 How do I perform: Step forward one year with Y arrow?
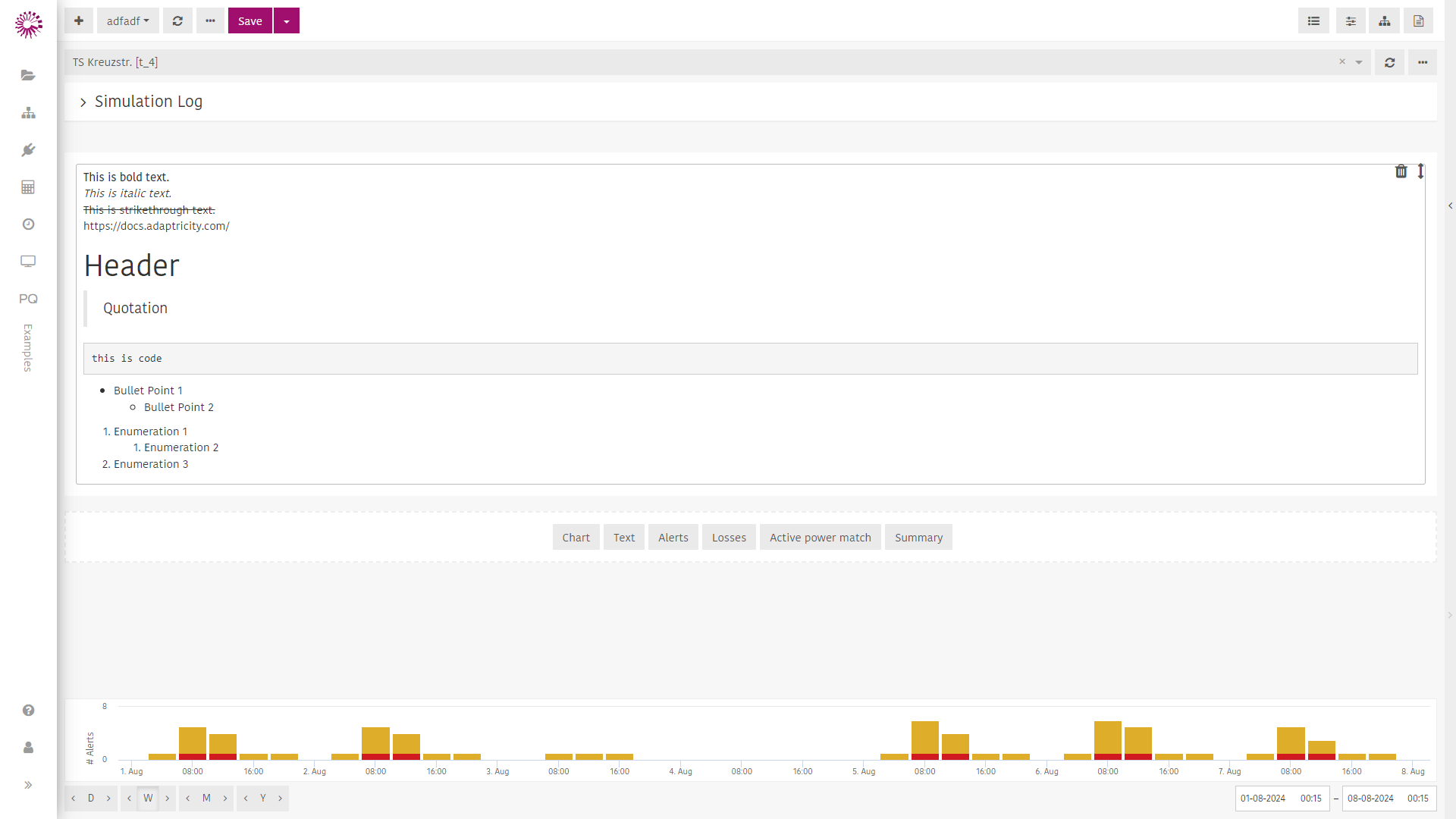(x=281, y=799)
